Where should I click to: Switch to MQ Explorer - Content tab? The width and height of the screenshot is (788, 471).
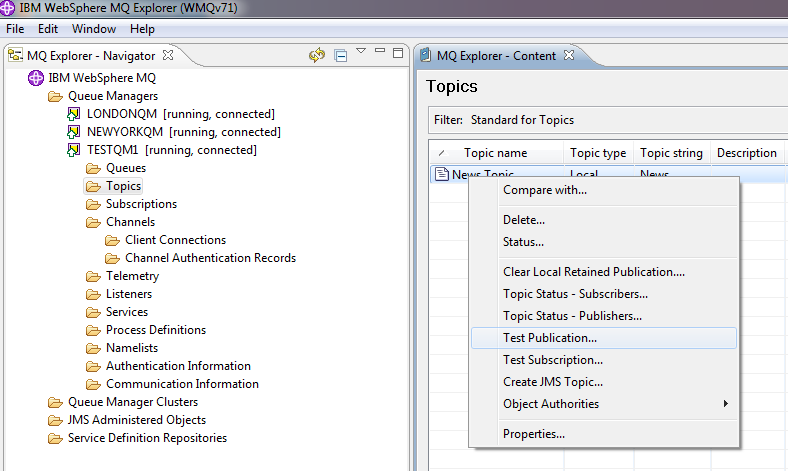[496, 56]
